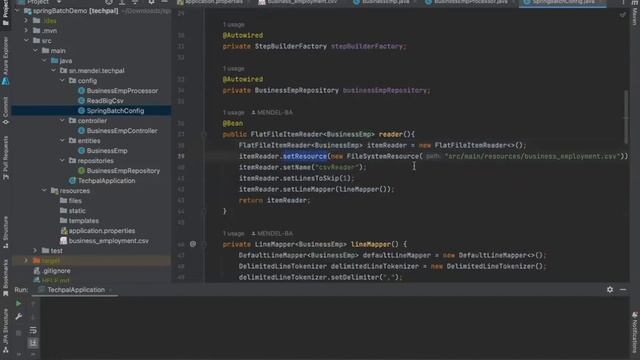
Task: Click the BusinessEmpProcessor class icon in tree
Action: 81,91
